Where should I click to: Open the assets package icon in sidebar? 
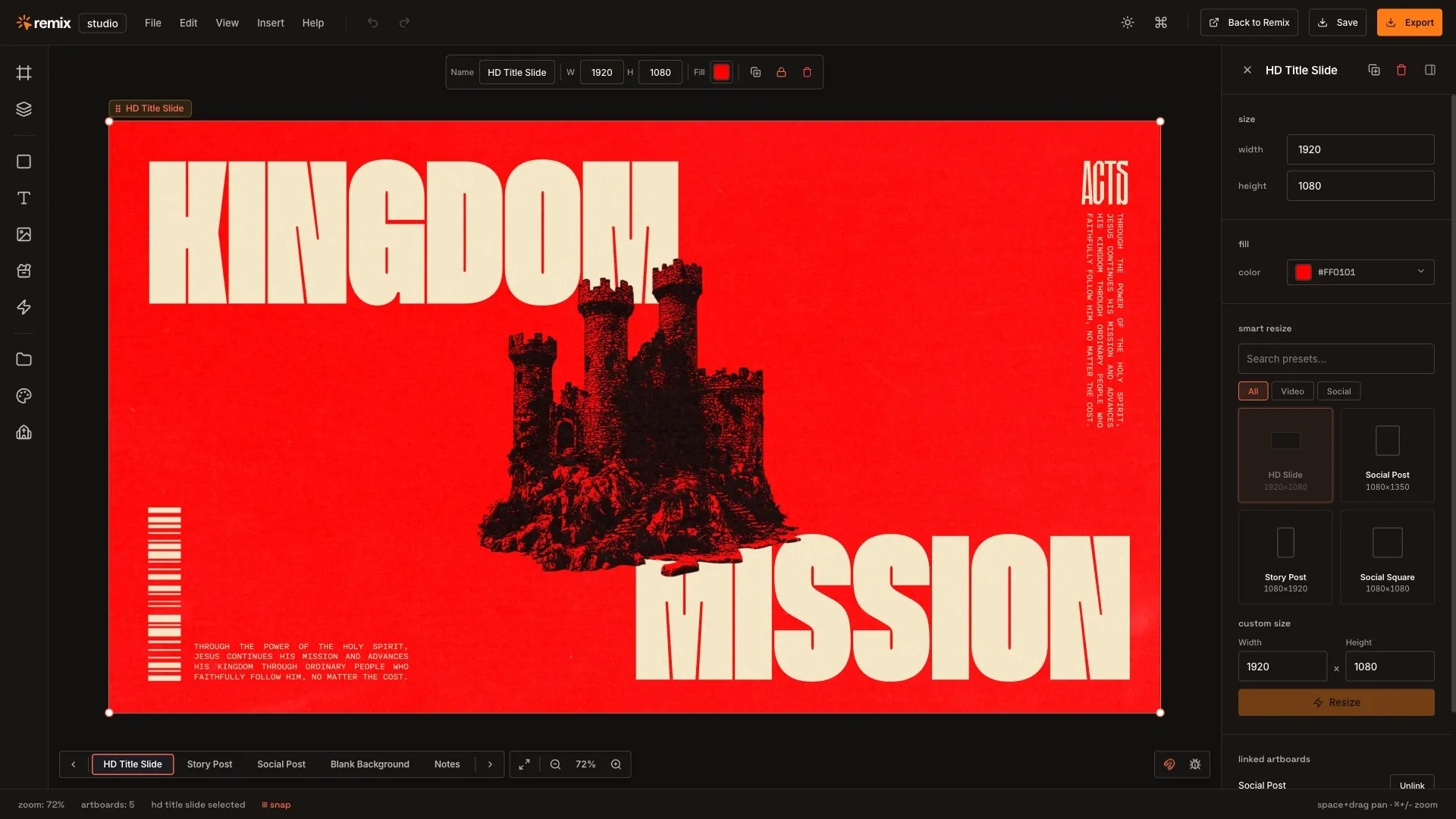(x=24, y=271)
